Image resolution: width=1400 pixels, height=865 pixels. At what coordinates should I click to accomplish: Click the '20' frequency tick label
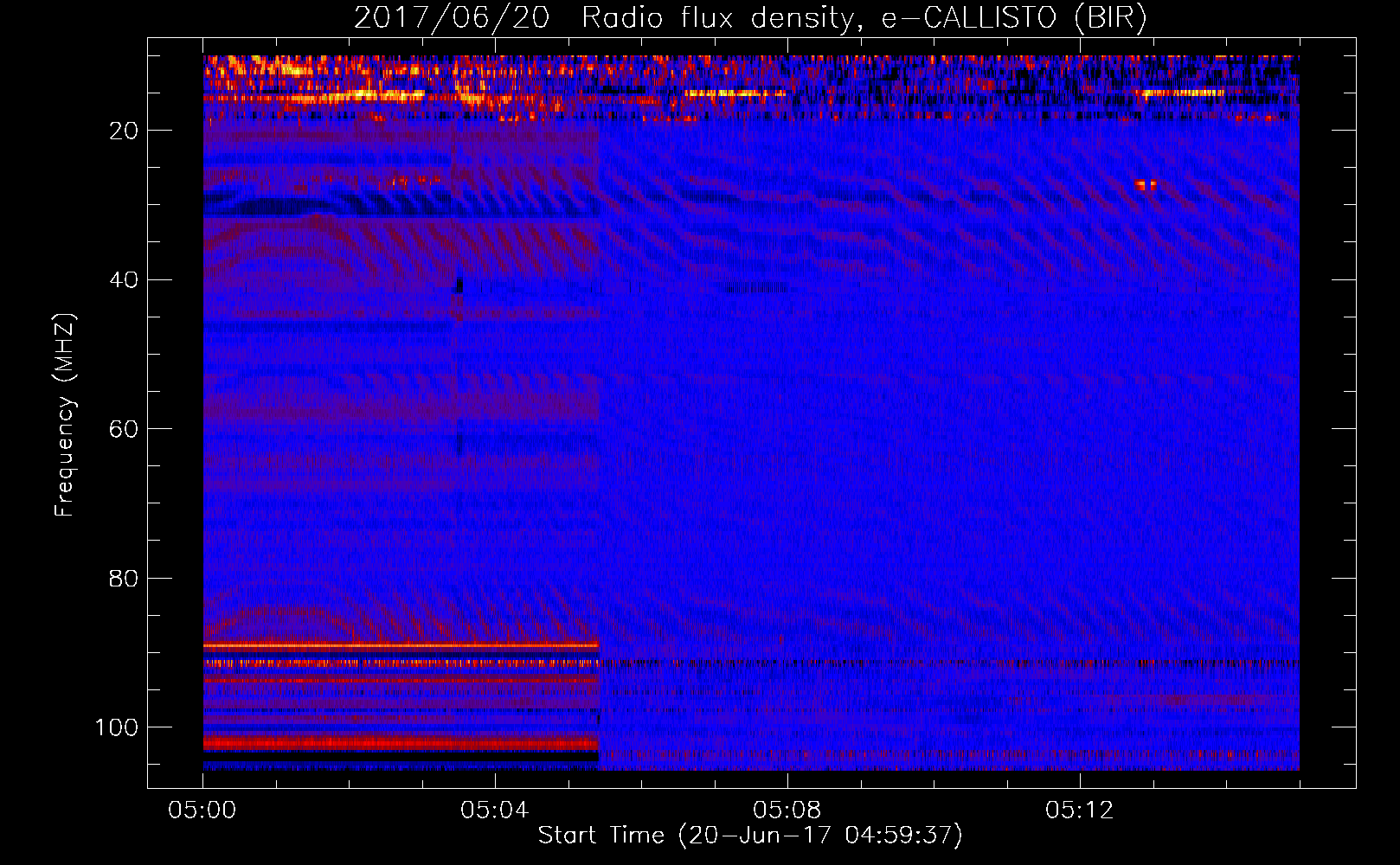pyautogui.click(x=125, y=131)
